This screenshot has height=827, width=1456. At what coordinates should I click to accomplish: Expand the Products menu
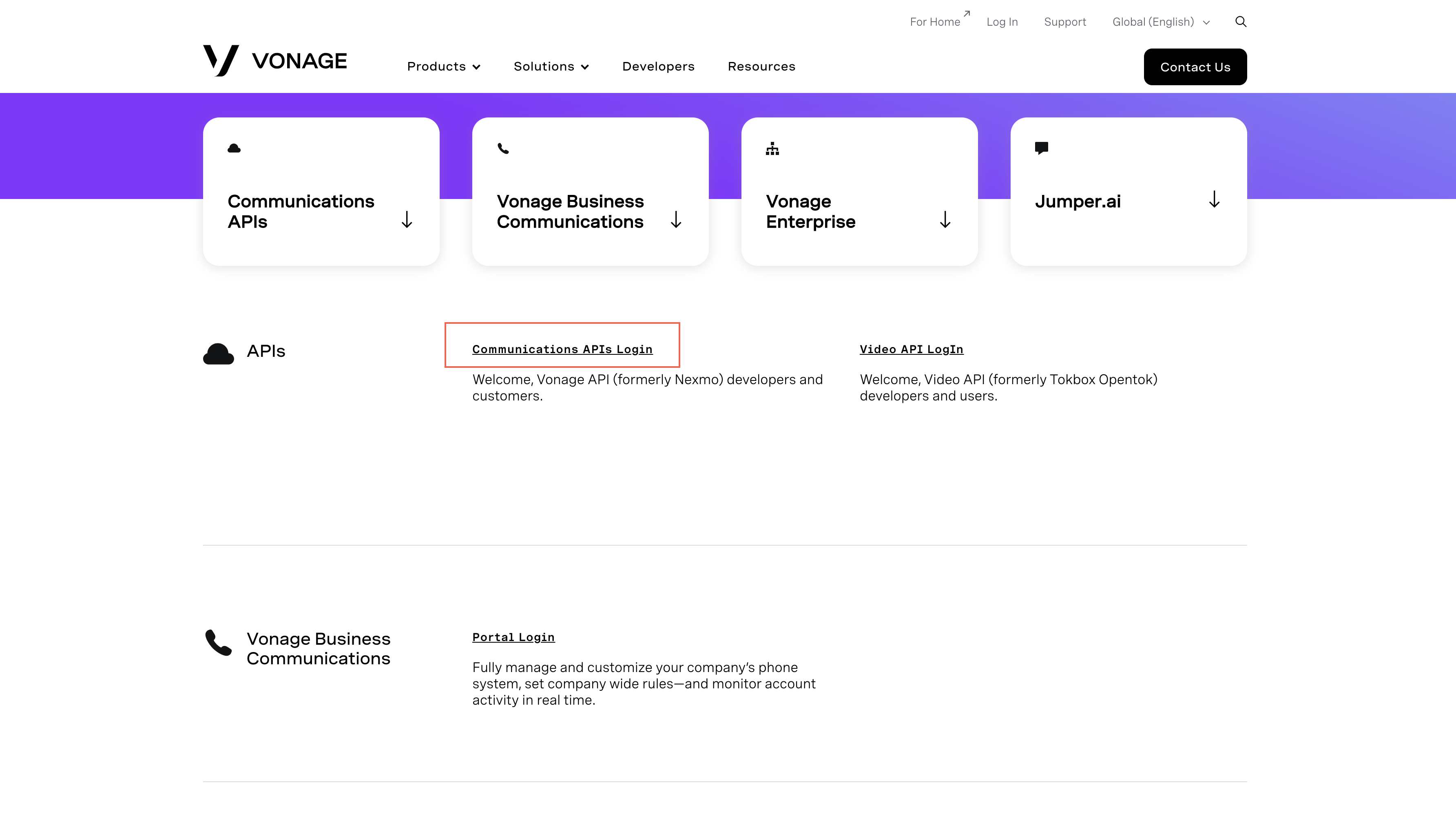pos(444,66)
